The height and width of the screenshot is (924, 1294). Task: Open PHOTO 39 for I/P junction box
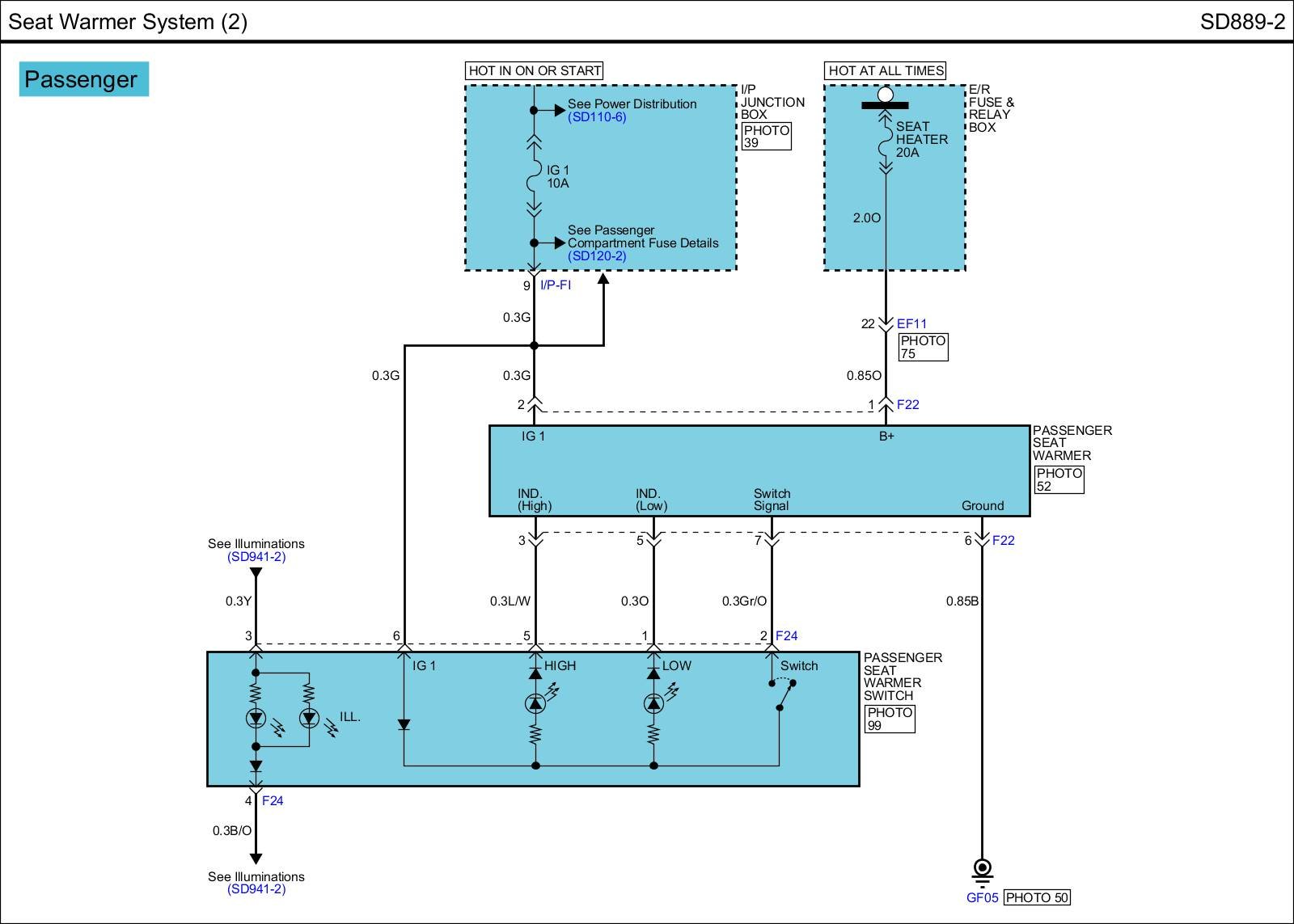click(766, 137)
